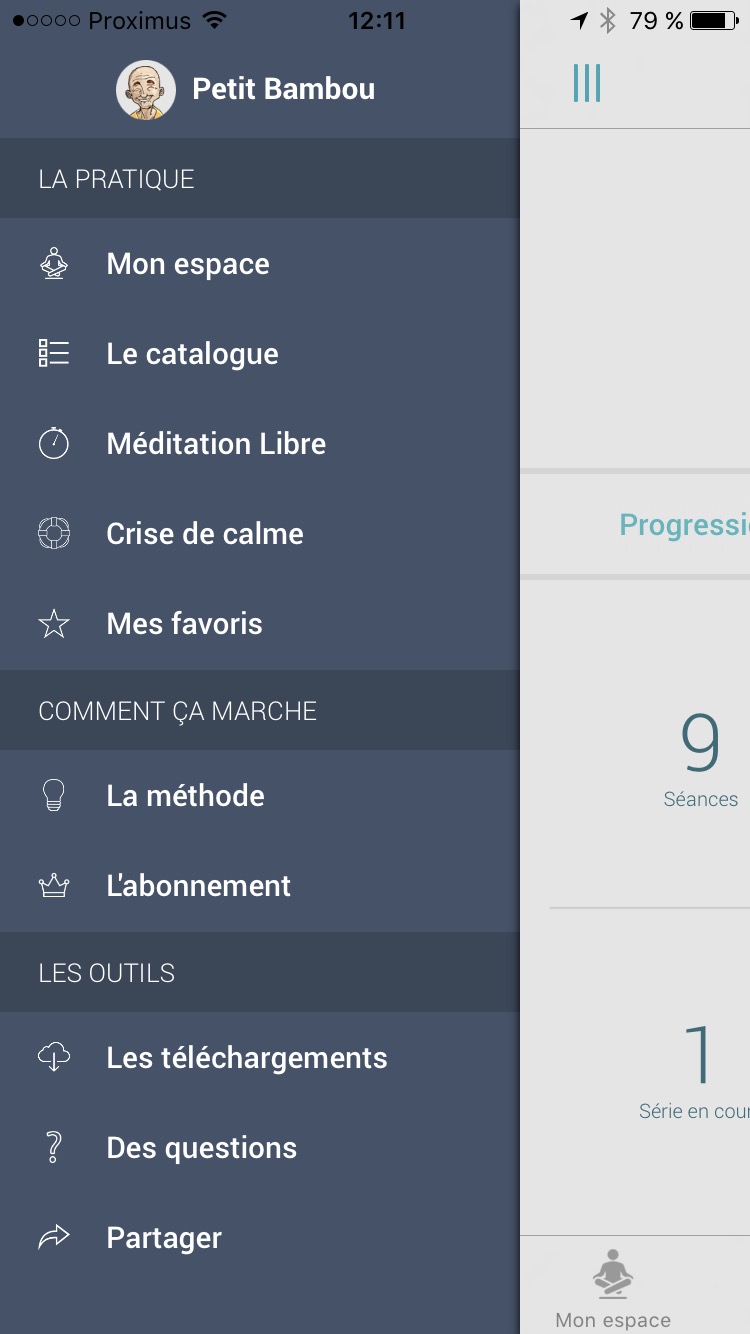Open the Des questions entry
Image resolution: width=750 pixels, height=1334 pixels.
[x=202, y=1148]
